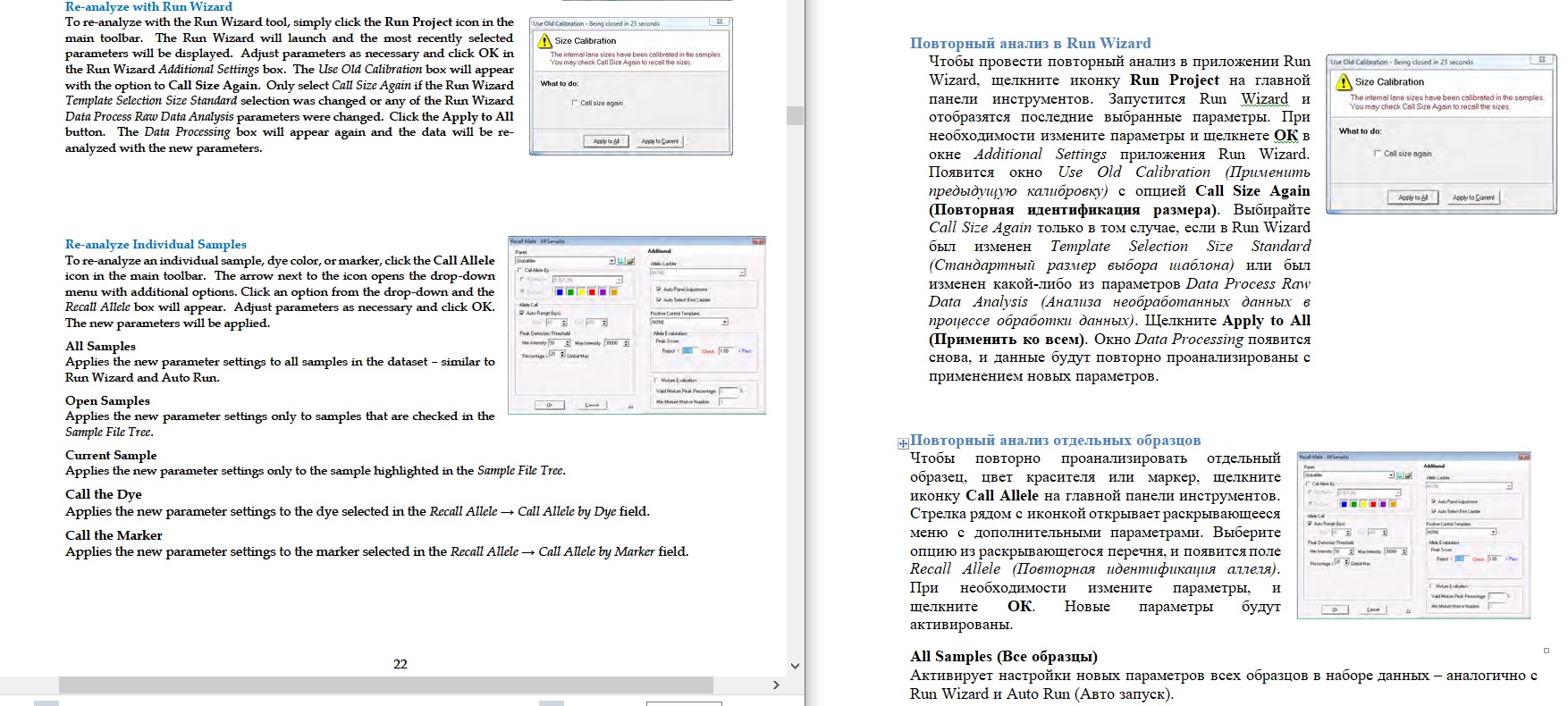Select the Recall Allele picture in the Russian document
Screen dimensions: 1568x706
[x=1414, y=535]
